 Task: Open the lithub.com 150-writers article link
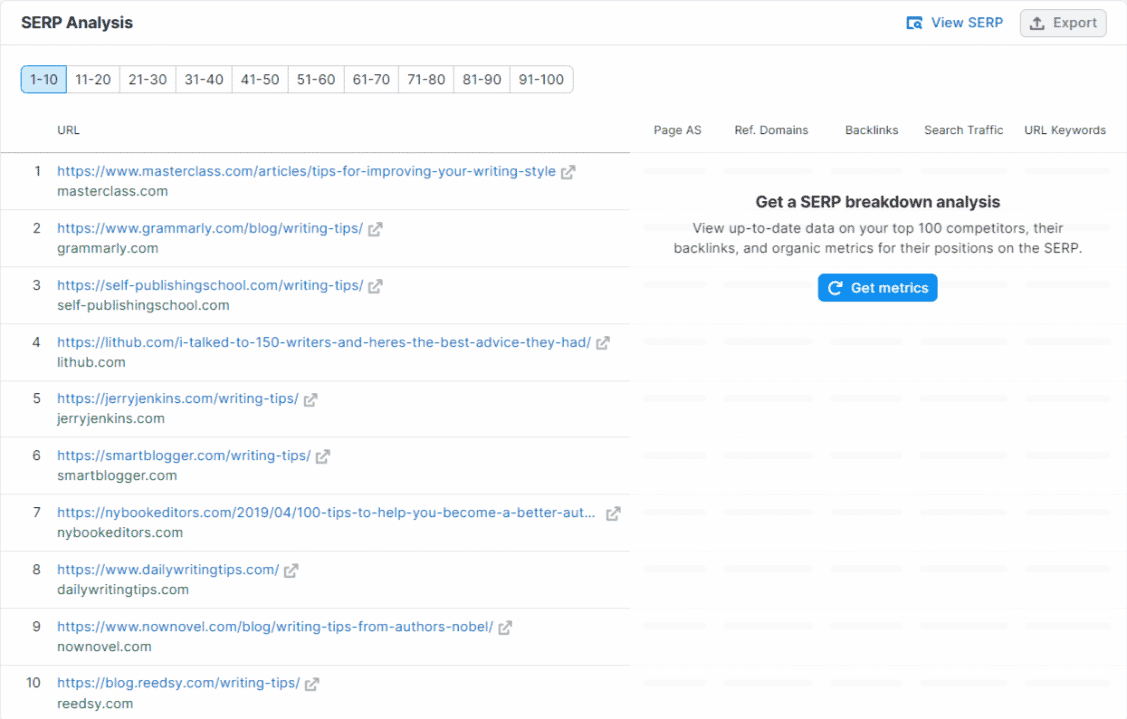click(x=324, y=342)
